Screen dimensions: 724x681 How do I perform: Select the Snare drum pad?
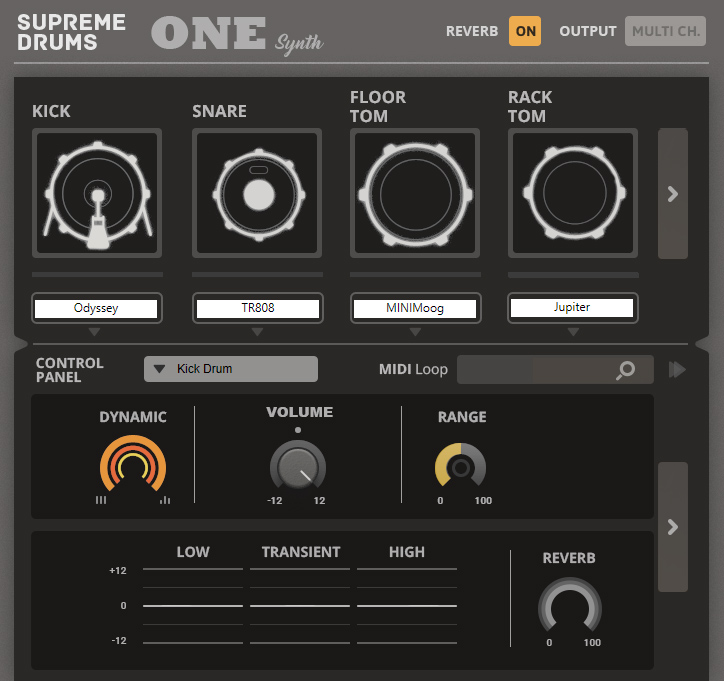[x=257, y=193]
